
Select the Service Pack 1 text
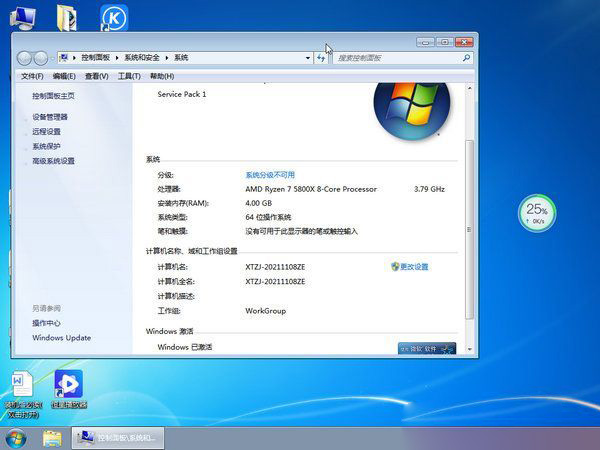pyautogui.click(x=182, y=94)
